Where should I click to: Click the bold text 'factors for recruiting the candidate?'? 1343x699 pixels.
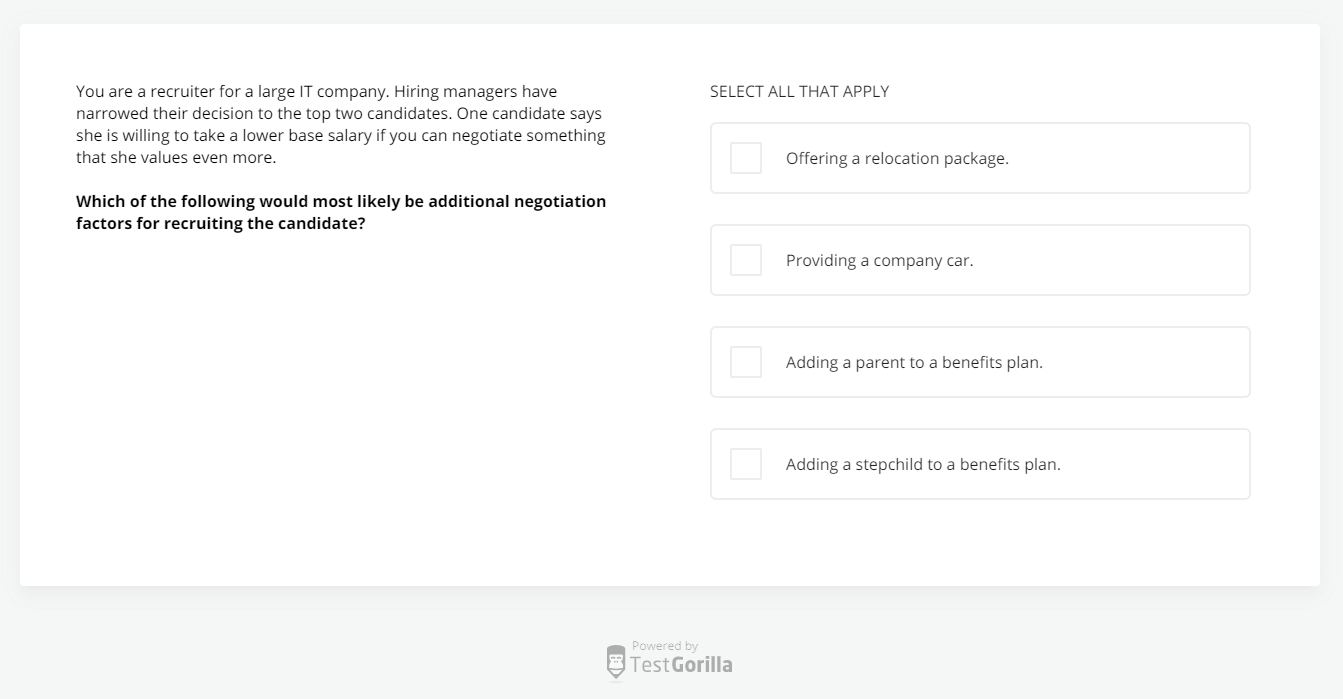[x=220, y=223]
